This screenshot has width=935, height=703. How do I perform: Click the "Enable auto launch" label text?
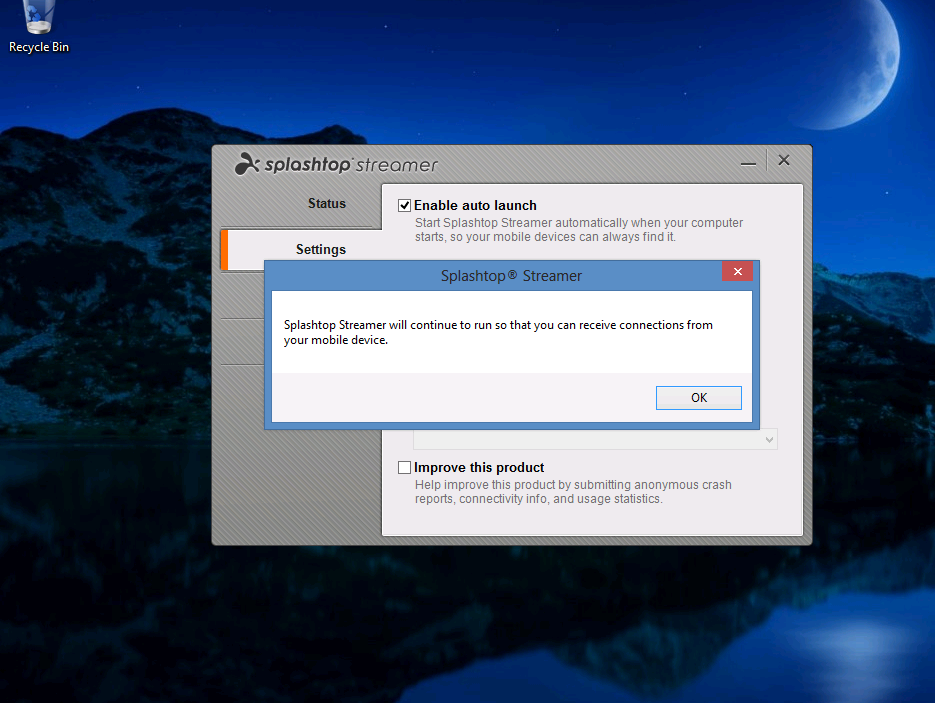point(475,205)
